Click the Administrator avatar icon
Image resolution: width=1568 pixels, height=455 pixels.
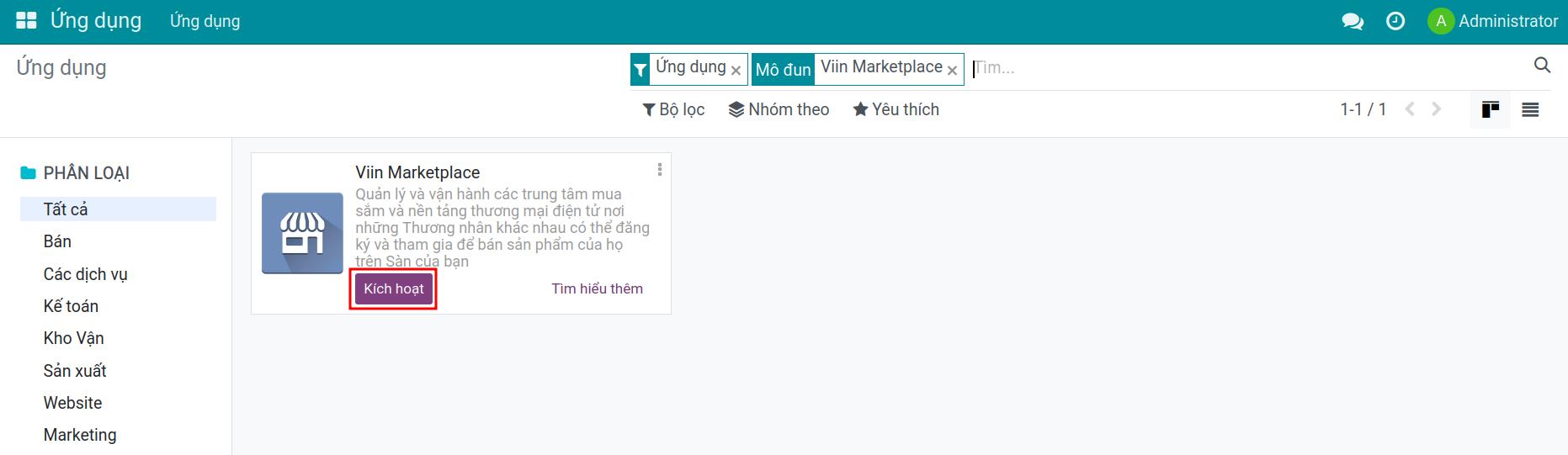click(1441, 21)
